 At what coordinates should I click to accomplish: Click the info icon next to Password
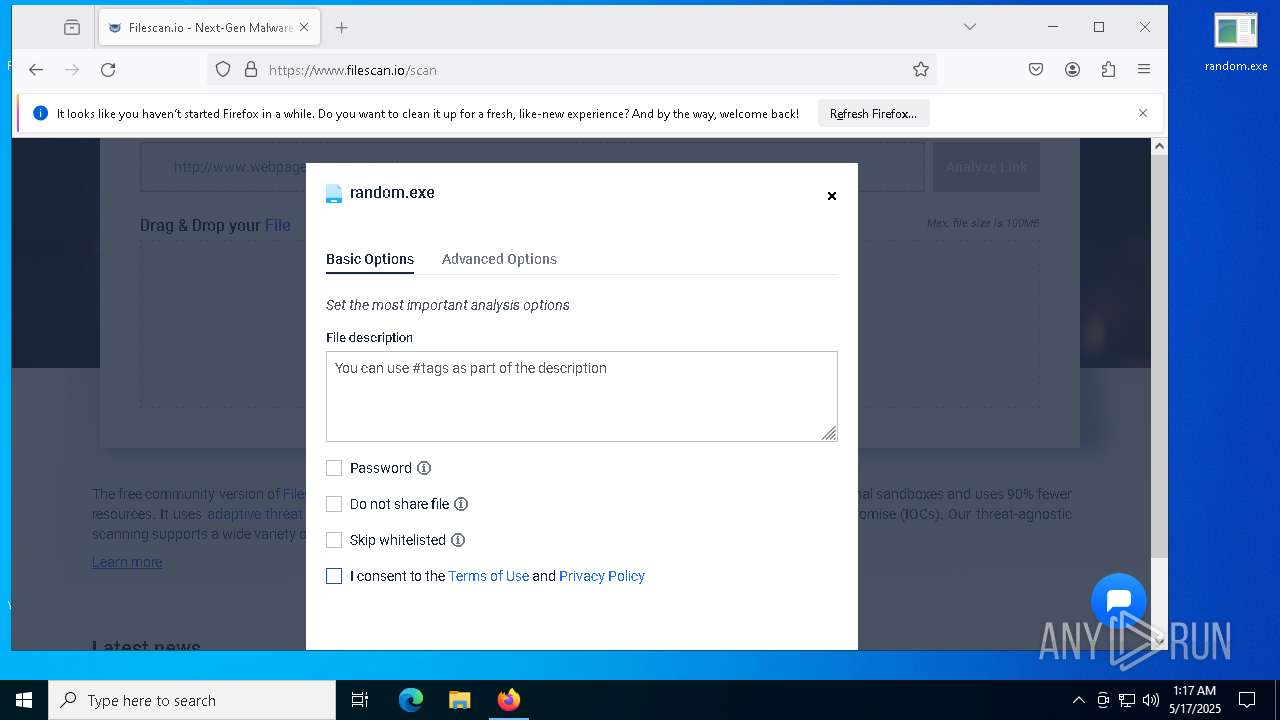click(x=424, y=468)
